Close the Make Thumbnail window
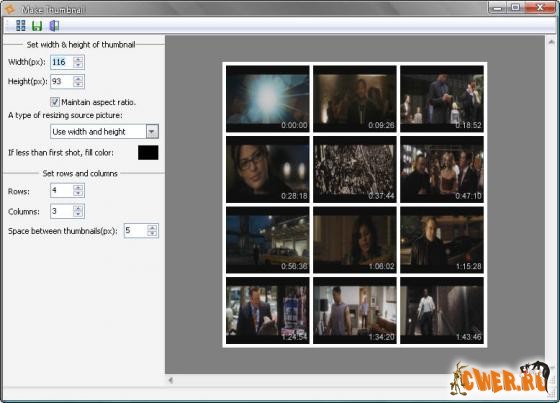This screenshot has height=403, width=560. 540,8
